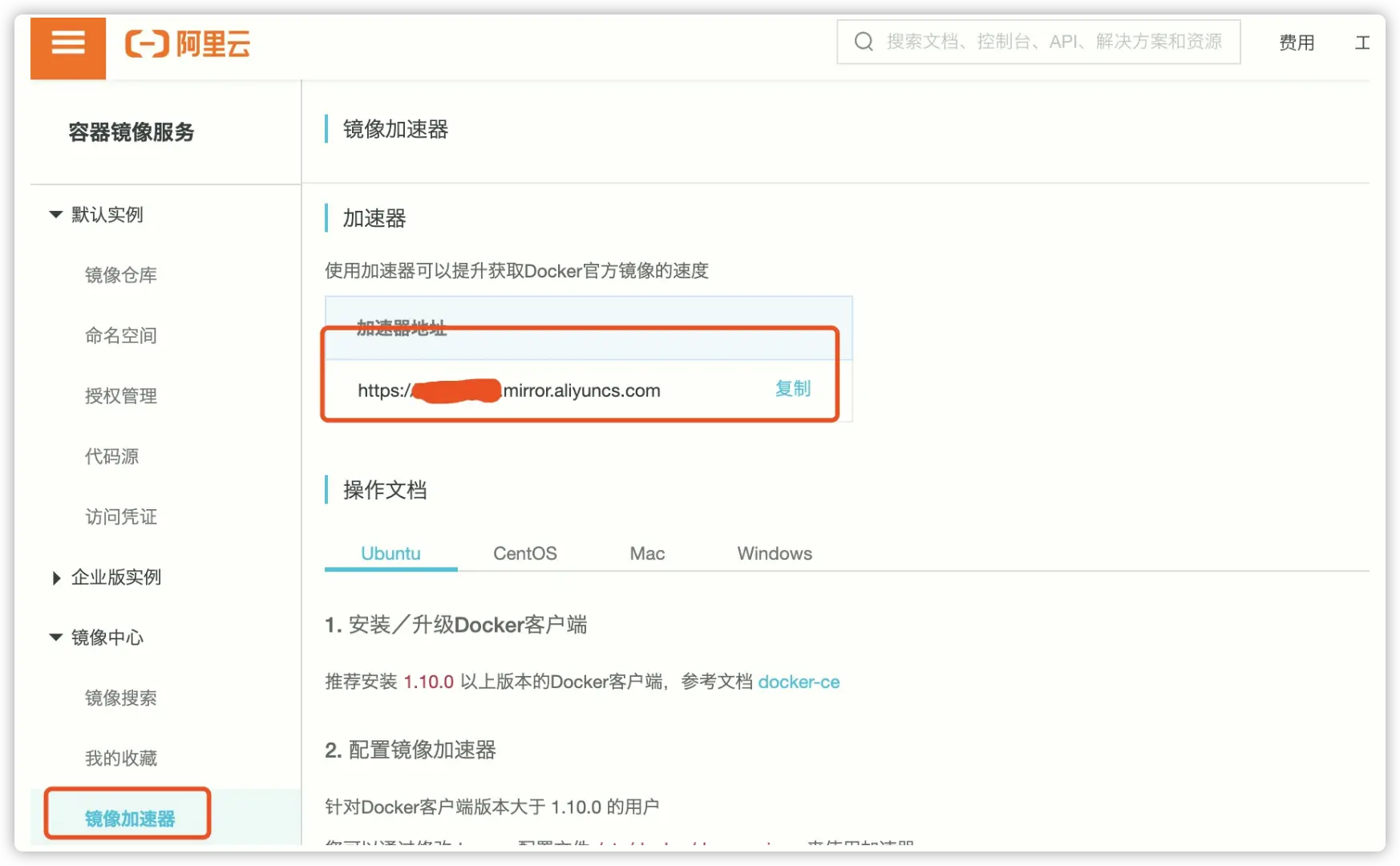1400x866 pixels.
Task: Click the search magnifier icon
Action: point(864,42)
